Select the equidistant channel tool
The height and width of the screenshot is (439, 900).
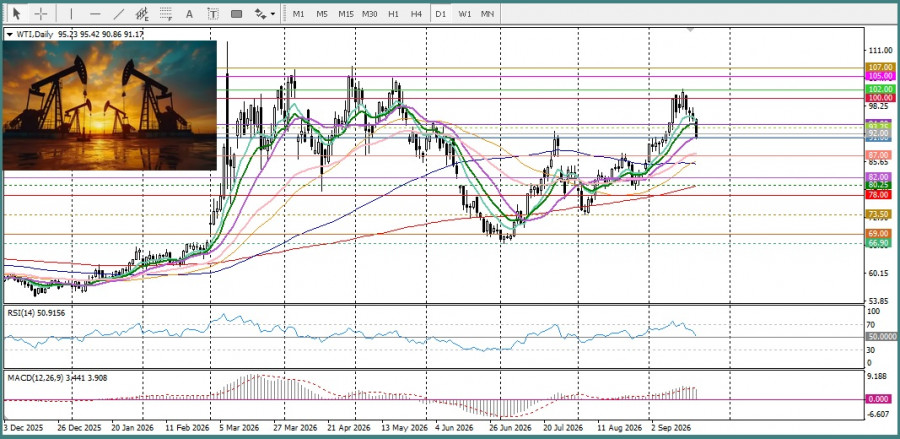coord(142,13)
